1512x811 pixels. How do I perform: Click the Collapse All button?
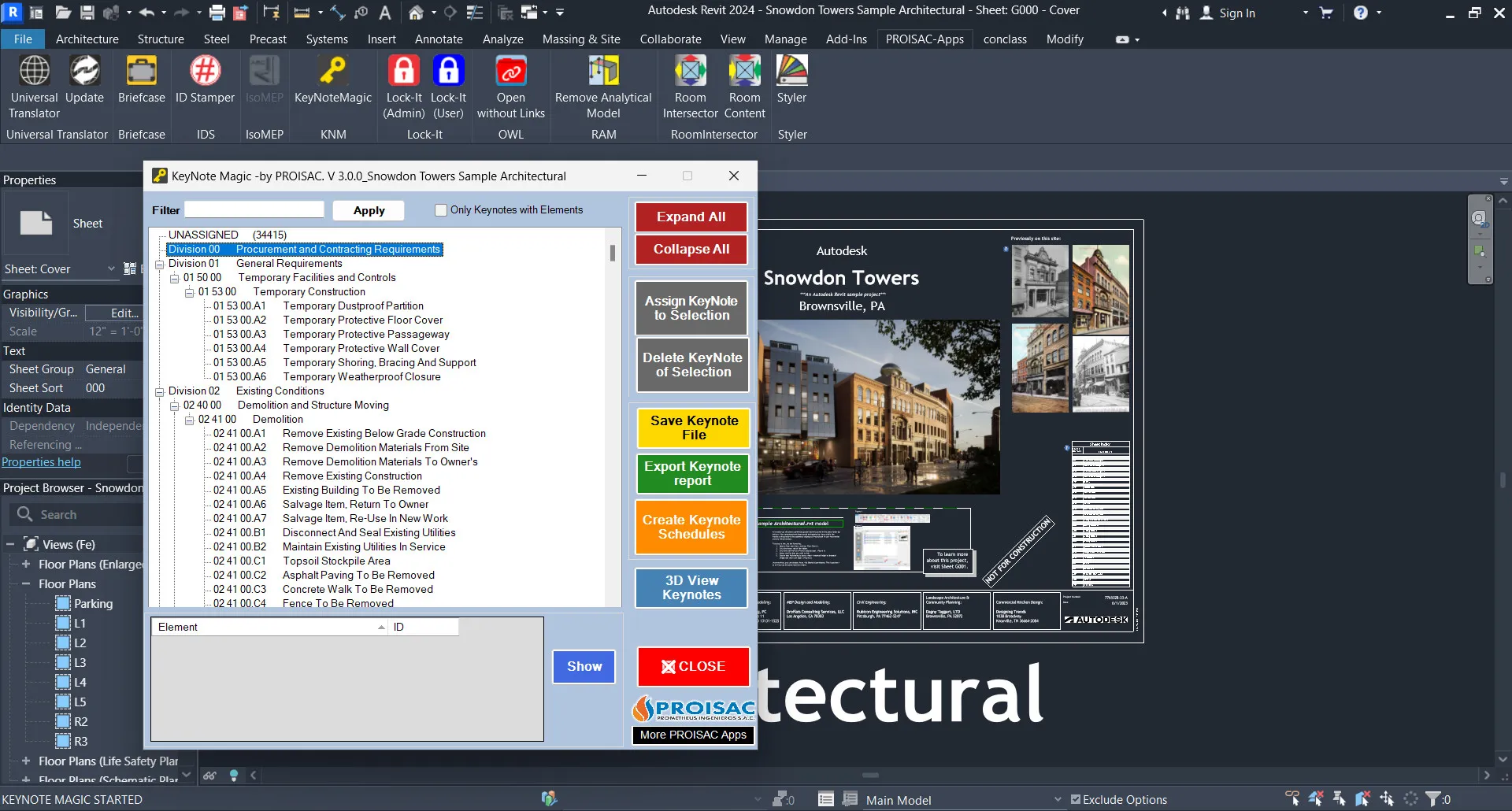[x=691, y=249]
